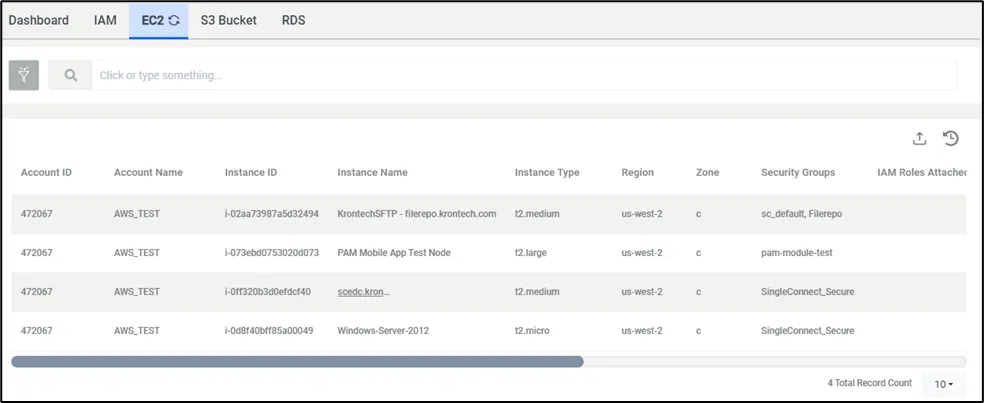Click 472067 in the Windows-Server-2012 row

[x=37, y=331]
